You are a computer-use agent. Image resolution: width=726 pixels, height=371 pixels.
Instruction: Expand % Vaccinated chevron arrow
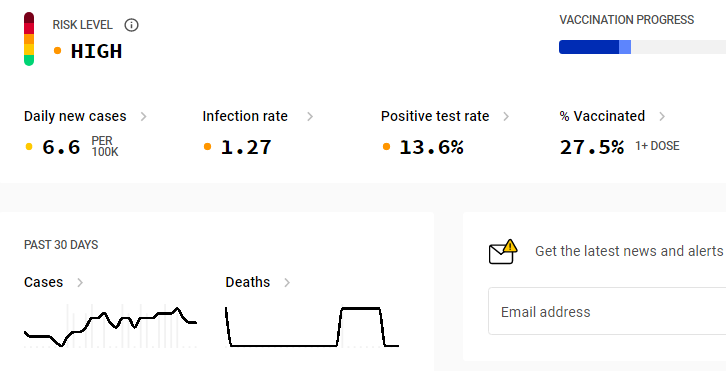(x=662, y=116)
